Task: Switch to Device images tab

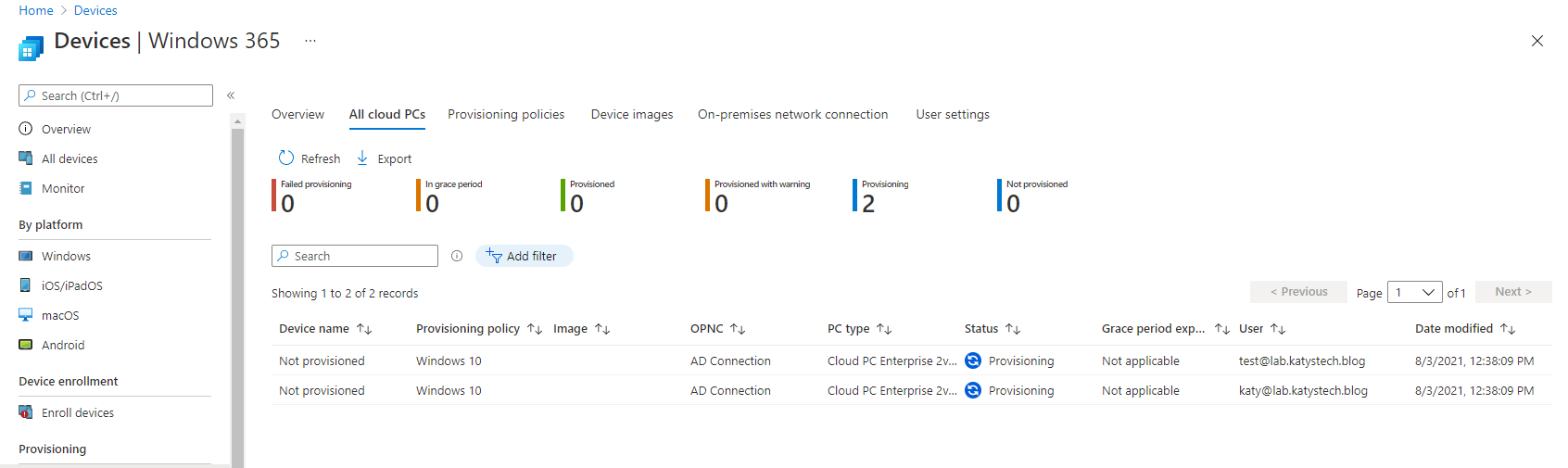Action: [632, 114]
